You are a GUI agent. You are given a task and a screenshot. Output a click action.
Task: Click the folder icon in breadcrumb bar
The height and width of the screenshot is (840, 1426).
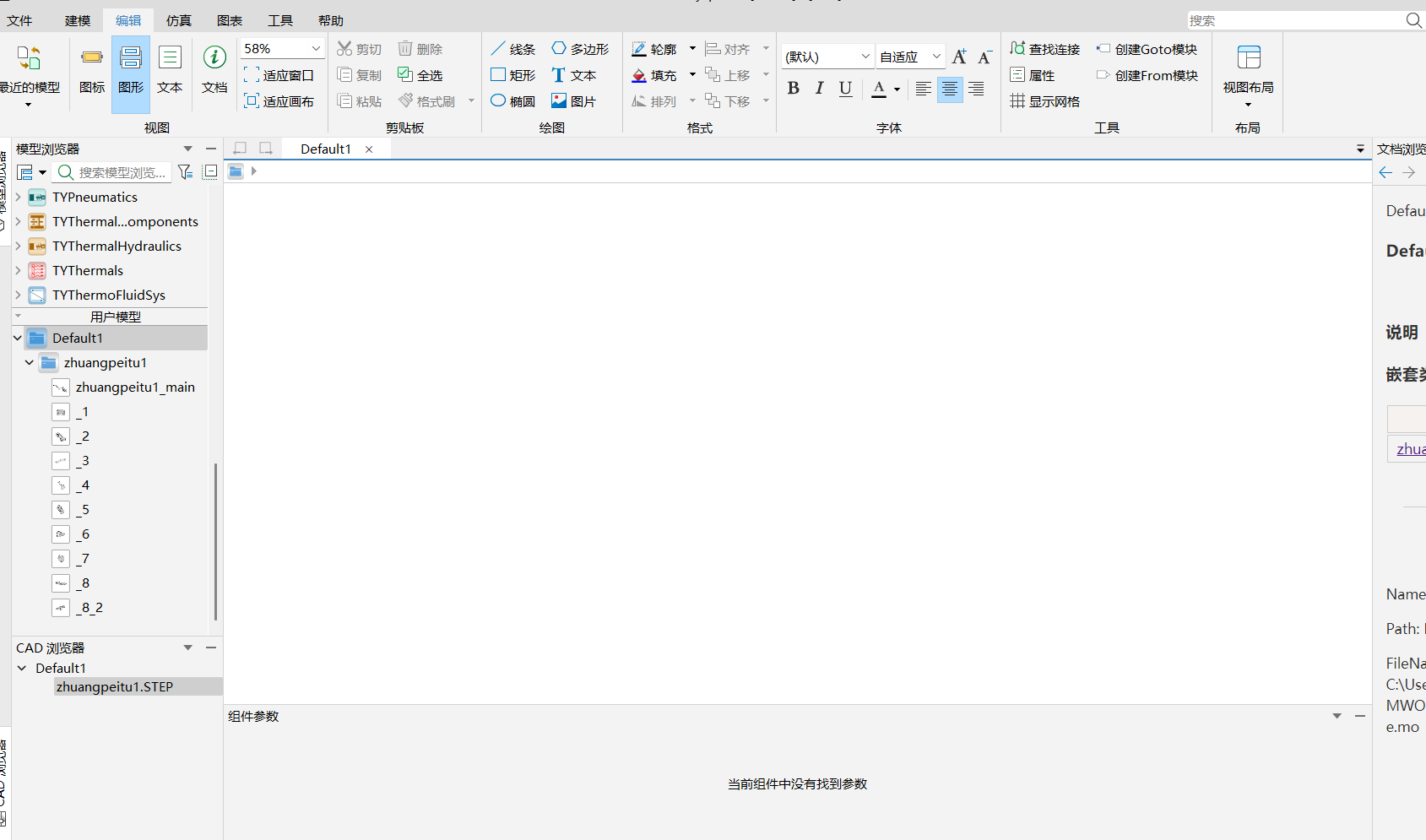[x=236, y=171]
